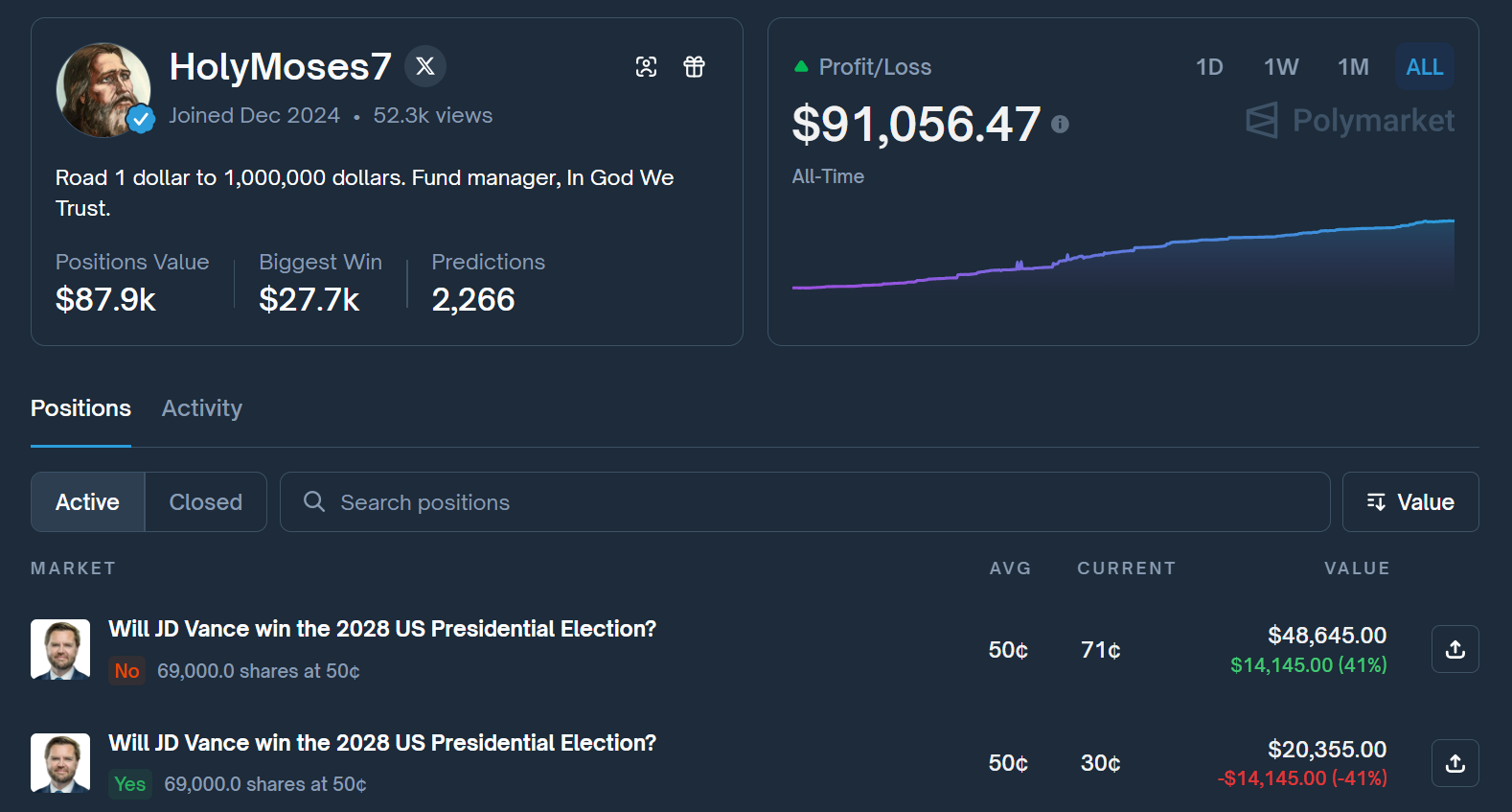The image size is (1512, 812).
Task: Click the Search positions input field
Action: point(671,501)
